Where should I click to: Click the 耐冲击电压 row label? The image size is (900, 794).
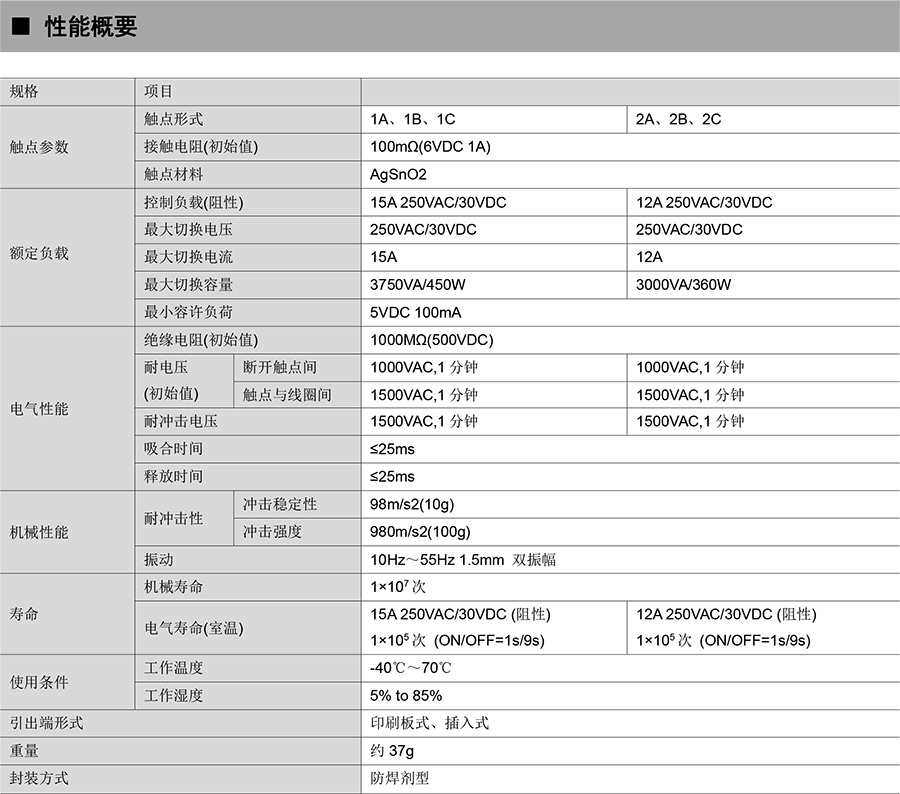(180, 422)
